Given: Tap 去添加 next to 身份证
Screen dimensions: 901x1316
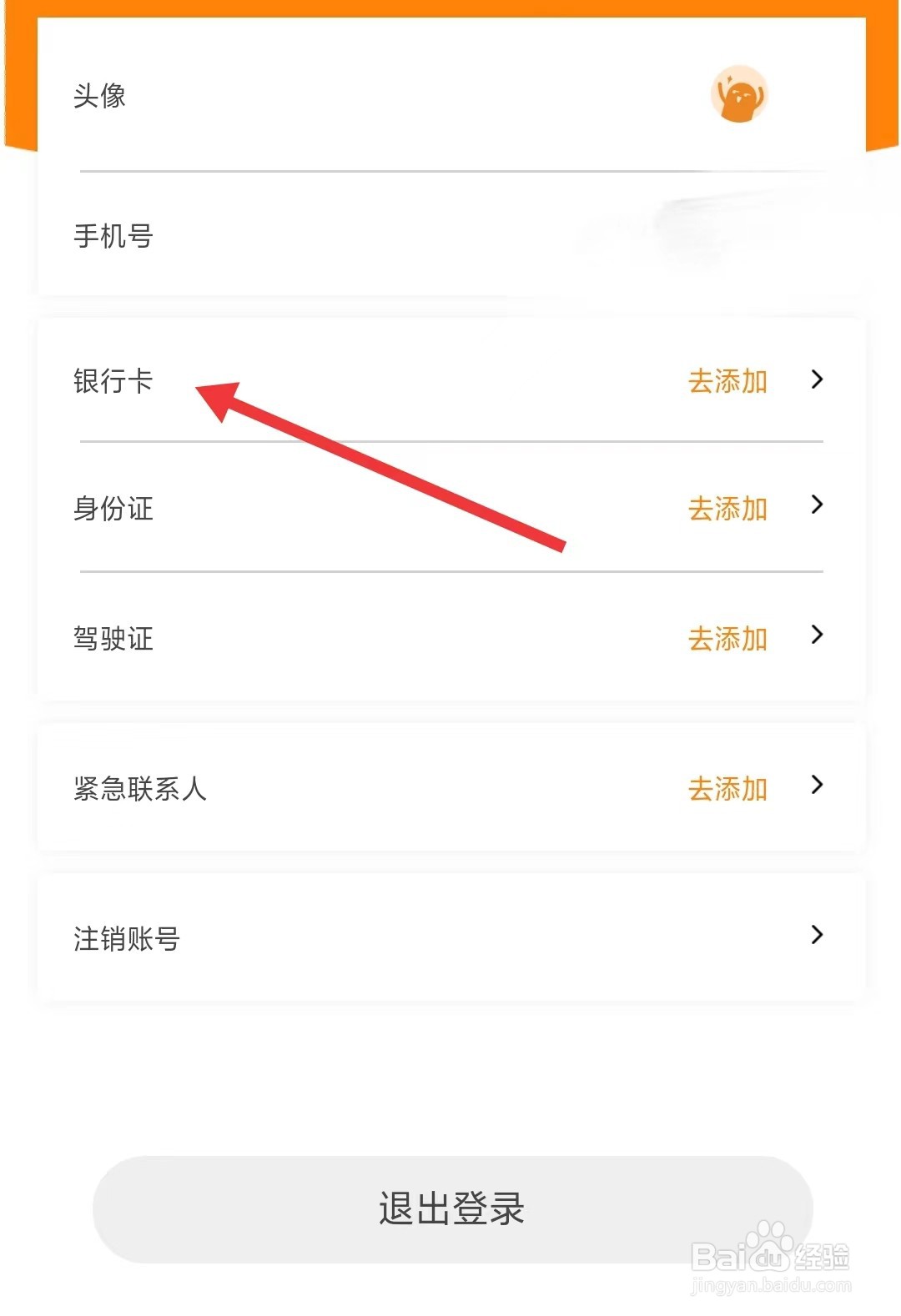Looking at the screenshot, I should pyautogui.click(x=727, y=508).
